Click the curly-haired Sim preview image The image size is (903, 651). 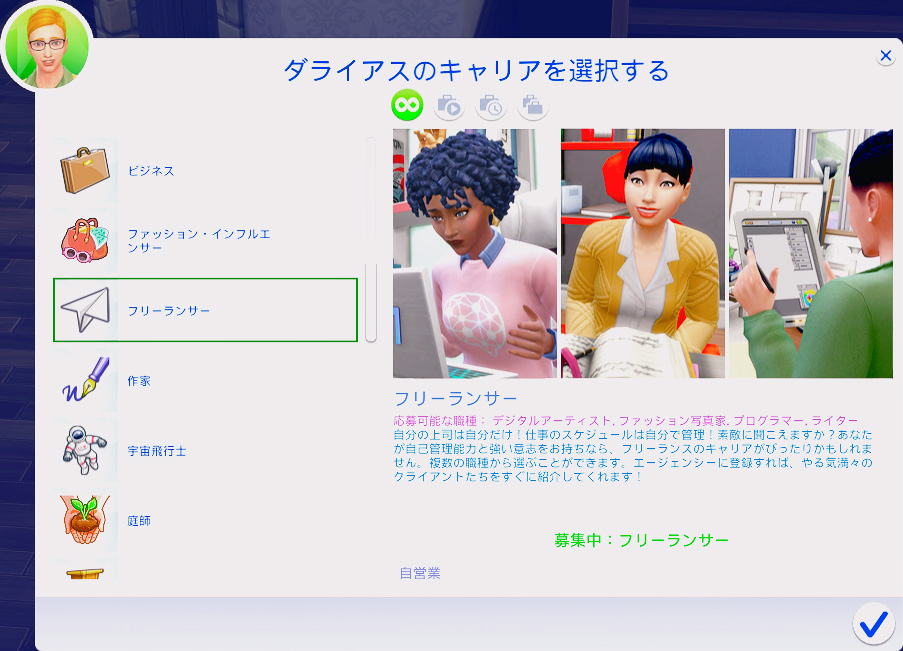pos(474,253)
